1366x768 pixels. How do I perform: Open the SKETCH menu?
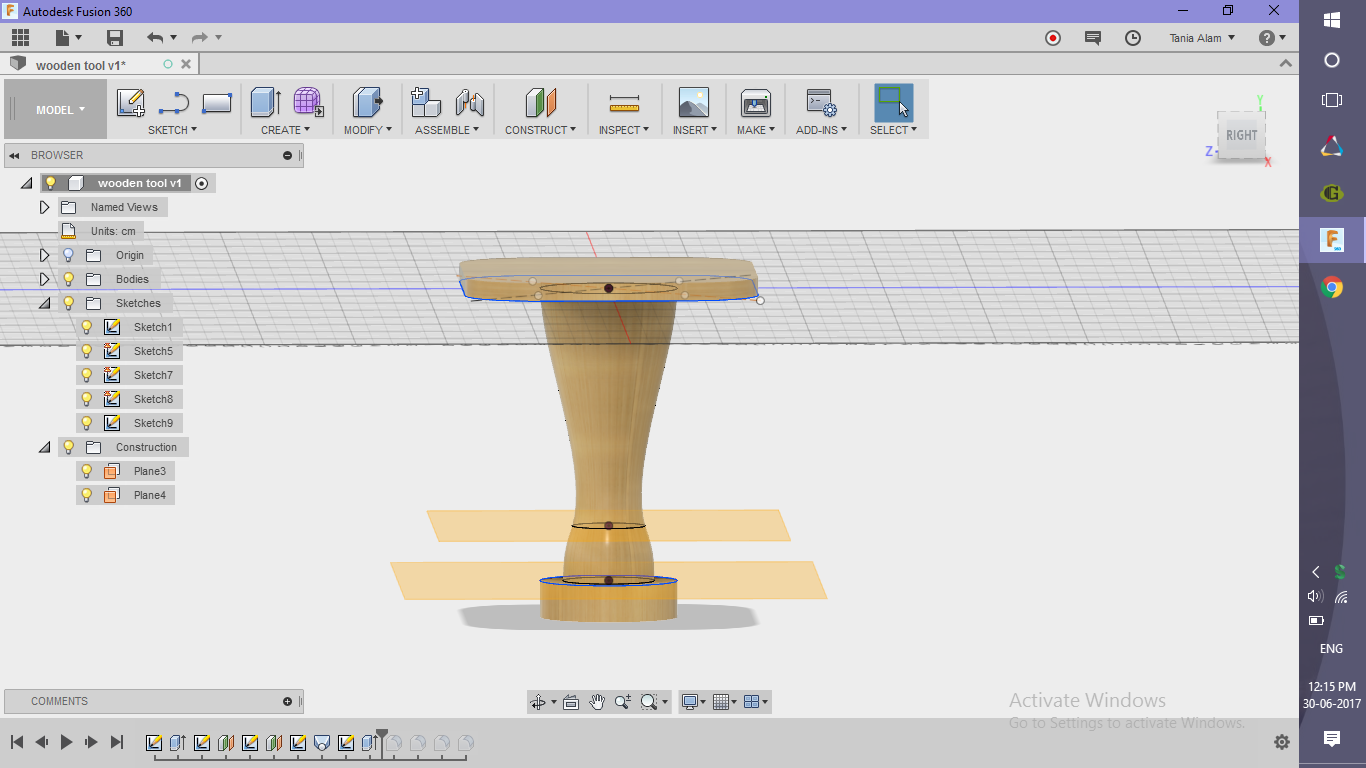point(173,130)
